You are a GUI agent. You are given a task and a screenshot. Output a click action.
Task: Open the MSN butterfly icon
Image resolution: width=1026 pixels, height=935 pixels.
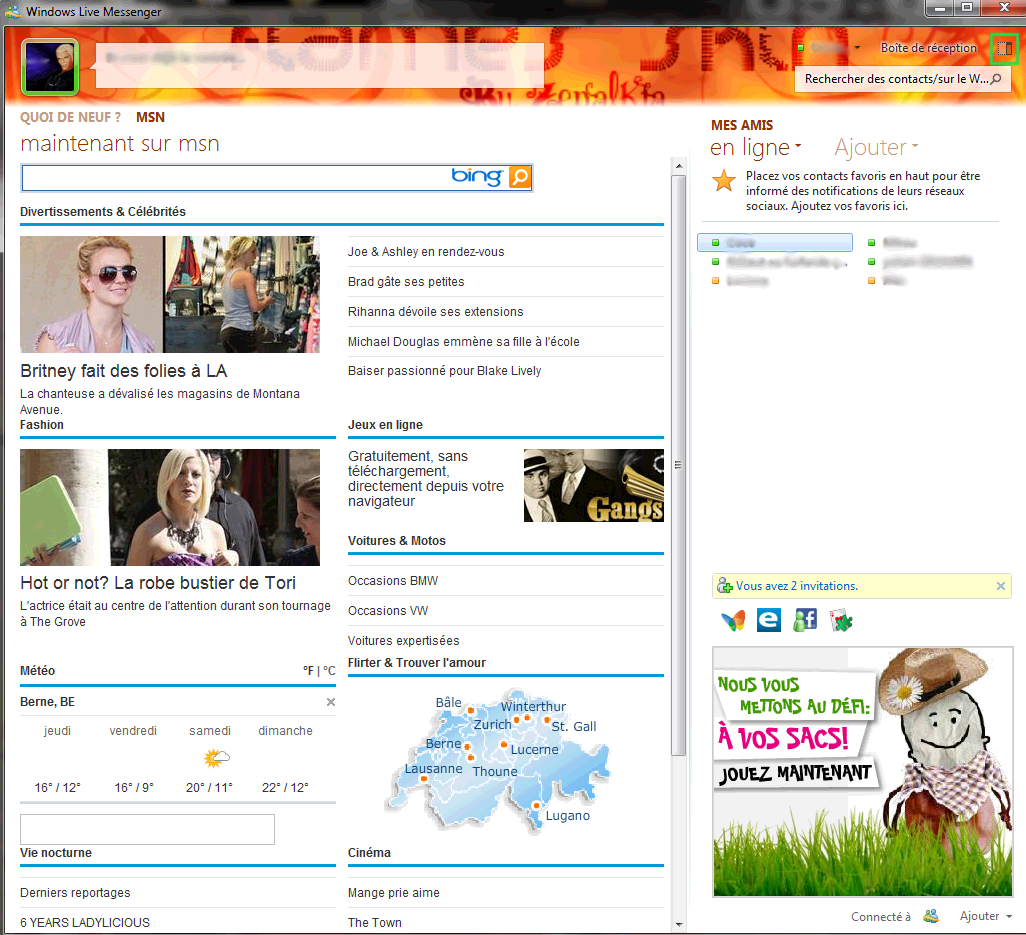(x=734, y=620)
